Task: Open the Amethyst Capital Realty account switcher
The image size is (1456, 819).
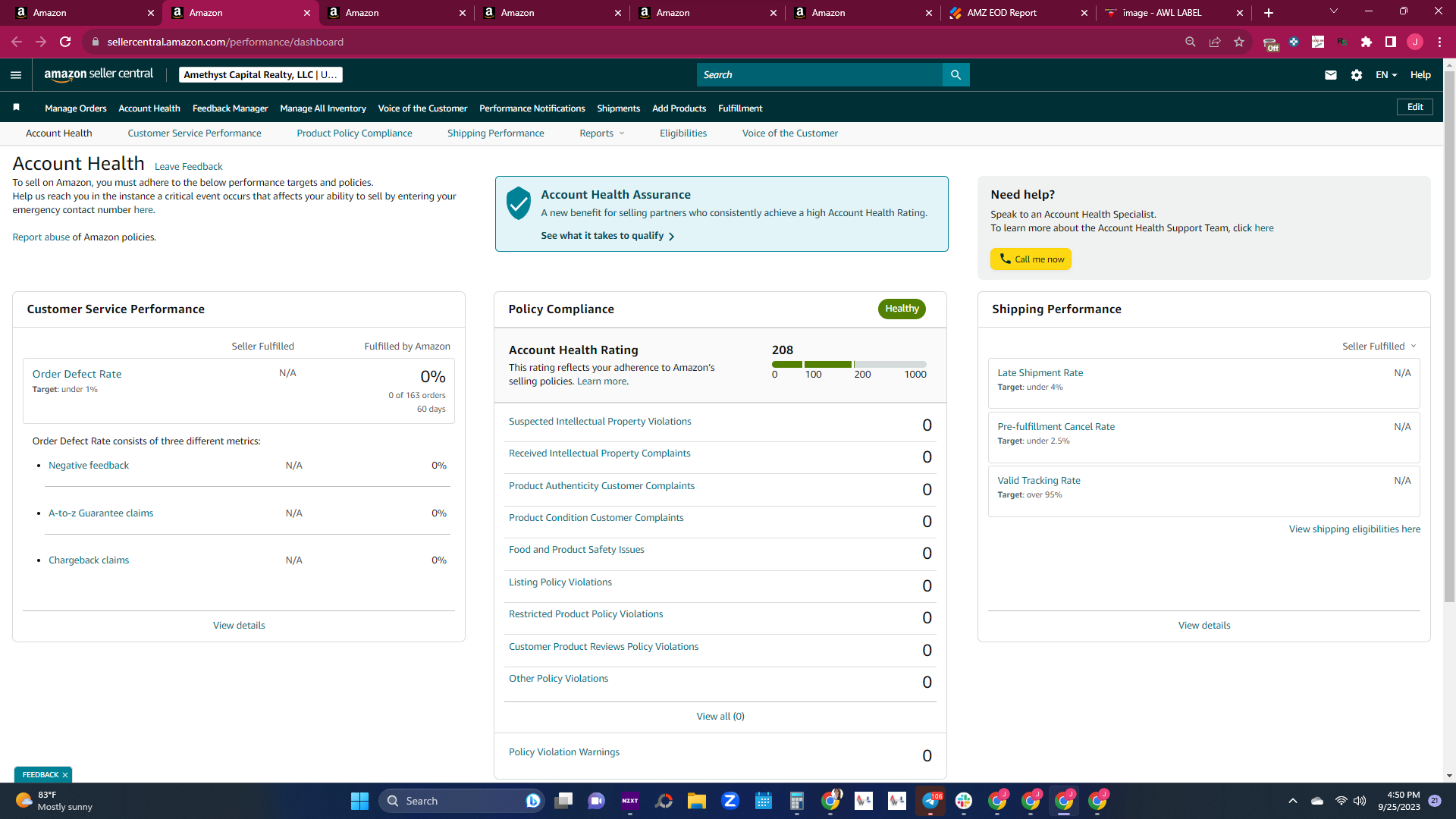Action: coord(261,75)
